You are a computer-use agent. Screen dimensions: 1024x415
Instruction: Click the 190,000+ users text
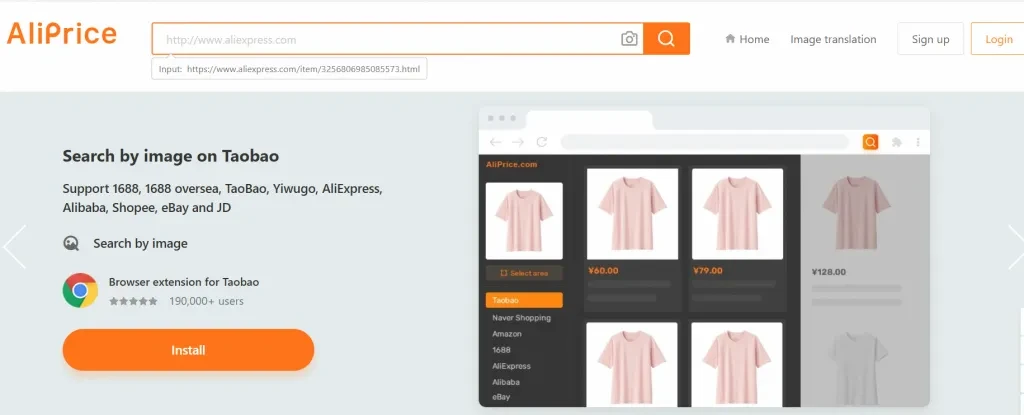206,301
